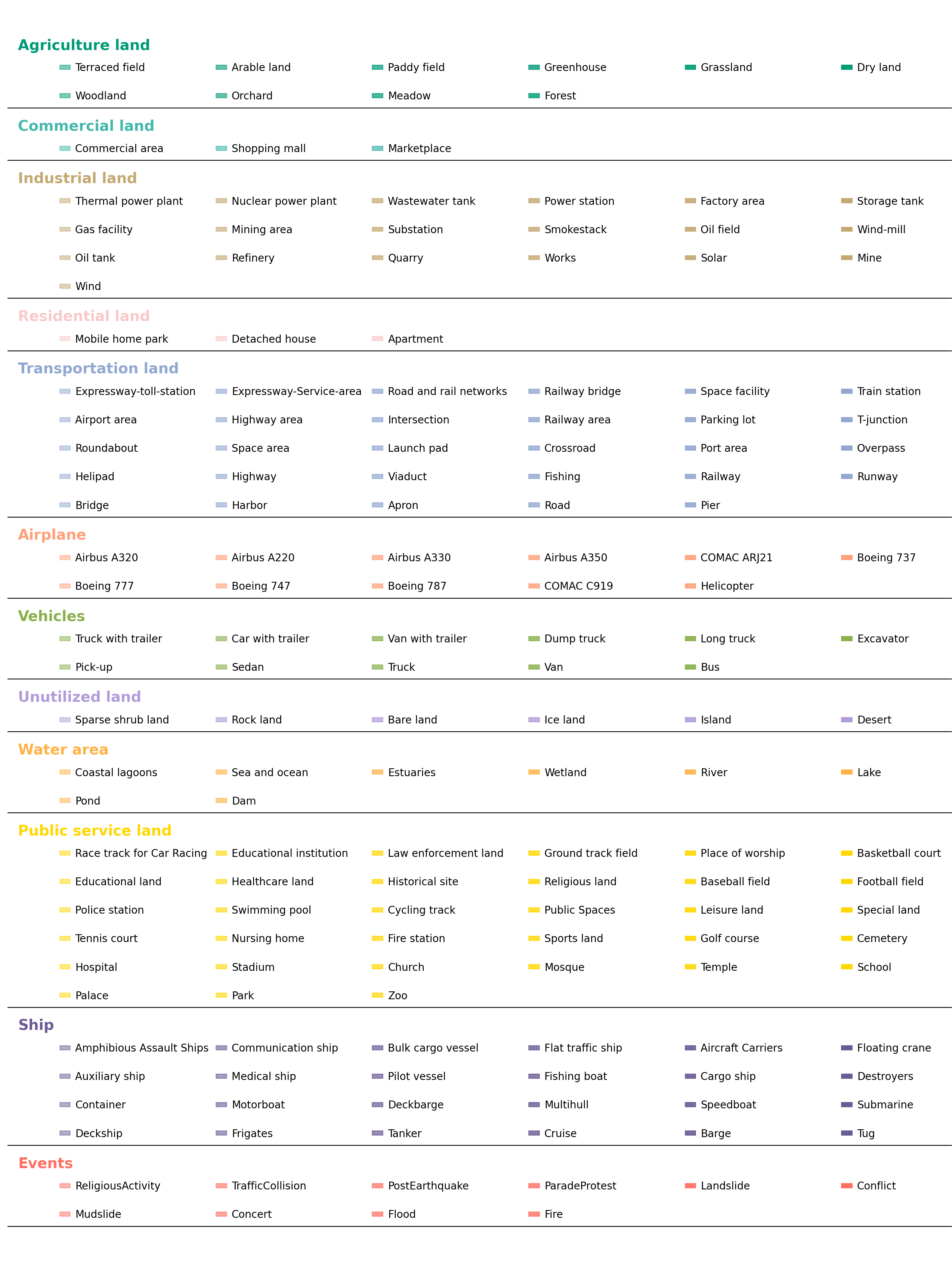Click the Public service land heading

[x=95, y=830]
